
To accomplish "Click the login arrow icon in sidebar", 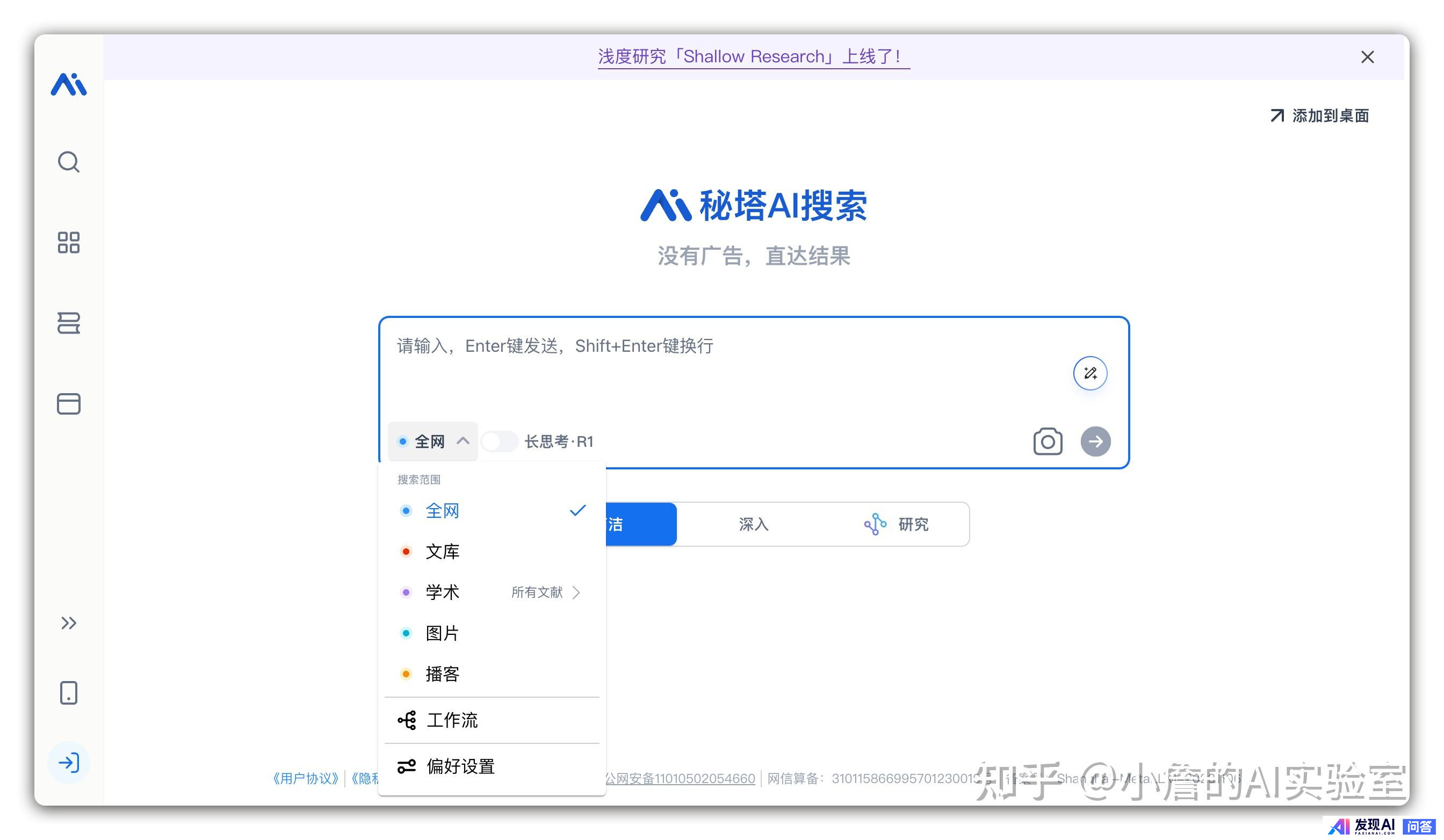I will pos(69,763).
